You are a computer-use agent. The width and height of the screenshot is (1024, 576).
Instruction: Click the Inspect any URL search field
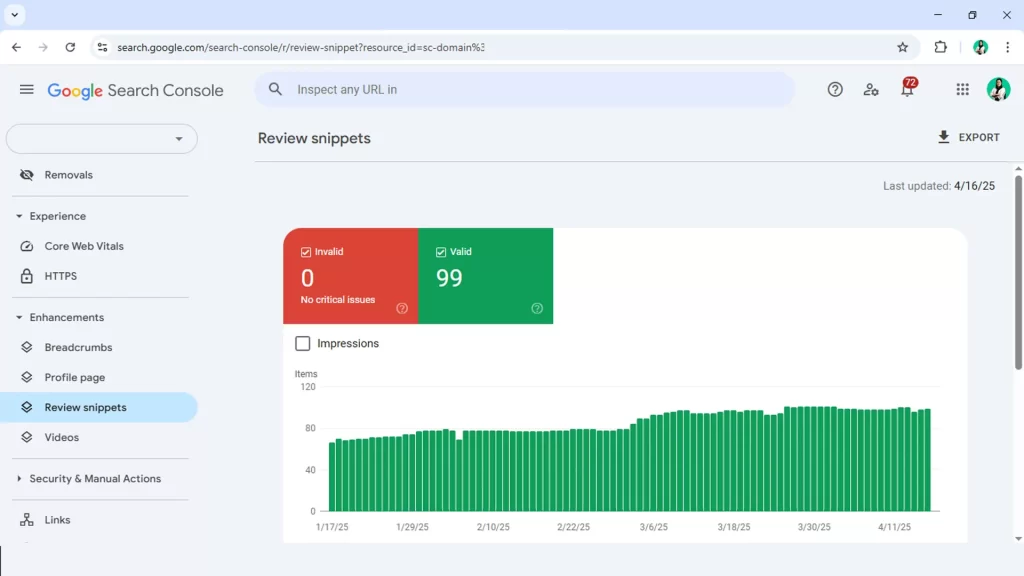click(524, 89)
